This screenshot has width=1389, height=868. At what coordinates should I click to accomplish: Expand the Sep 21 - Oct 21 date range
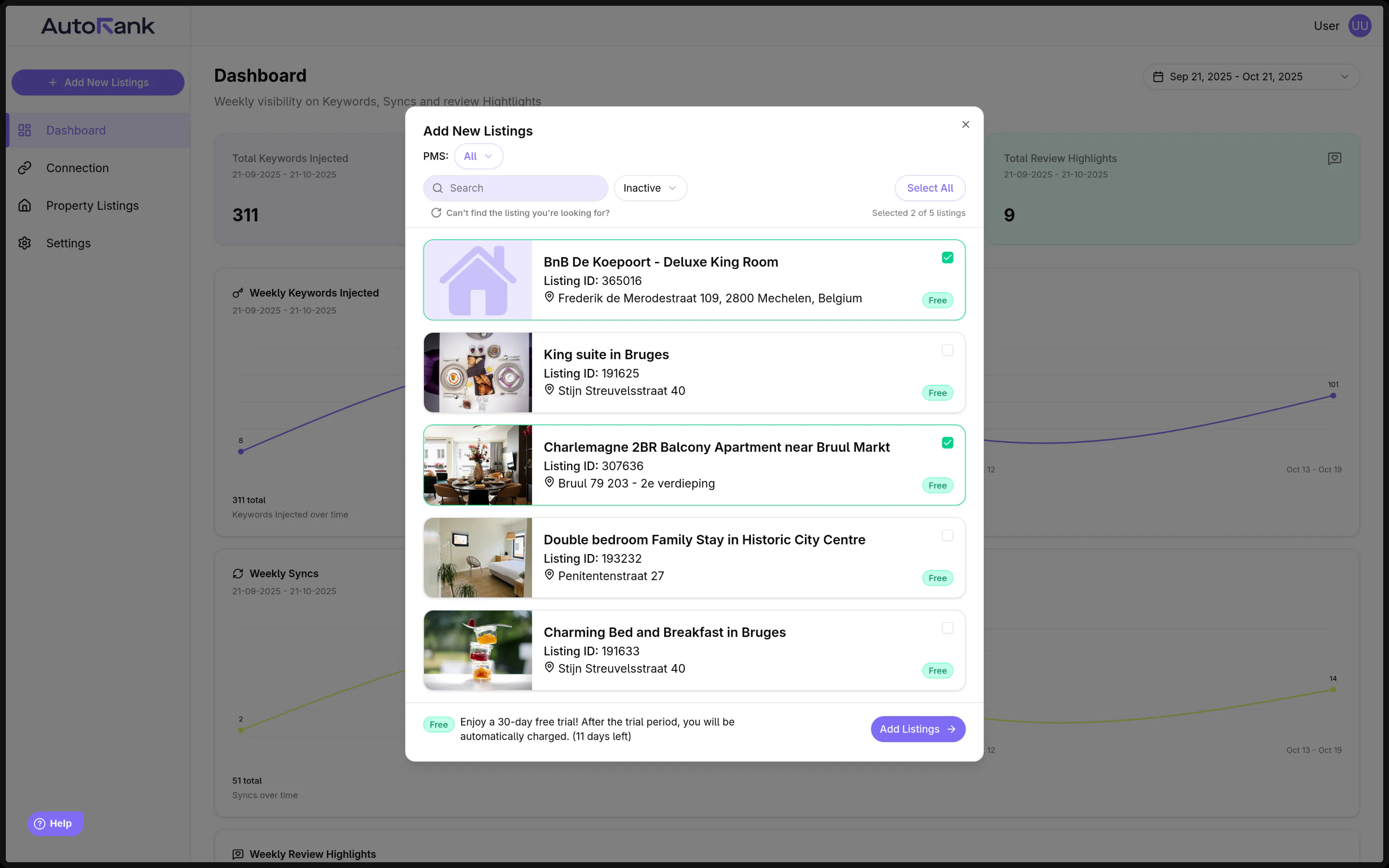pos(1251,77)
